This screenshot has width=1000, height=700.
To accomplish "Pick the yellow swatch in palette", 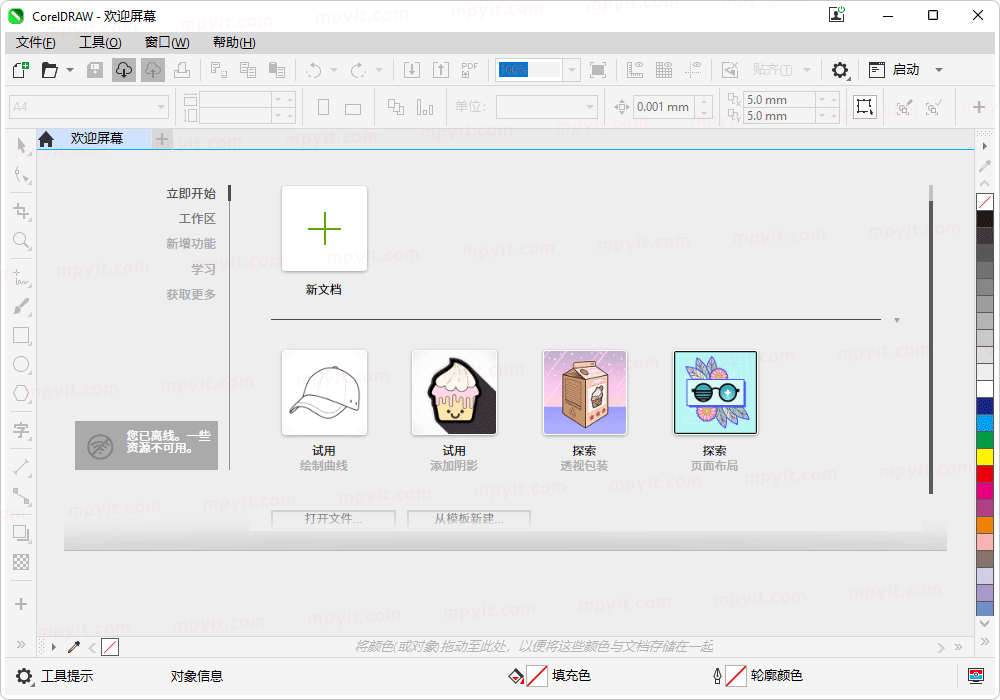I will click(985, 457).
